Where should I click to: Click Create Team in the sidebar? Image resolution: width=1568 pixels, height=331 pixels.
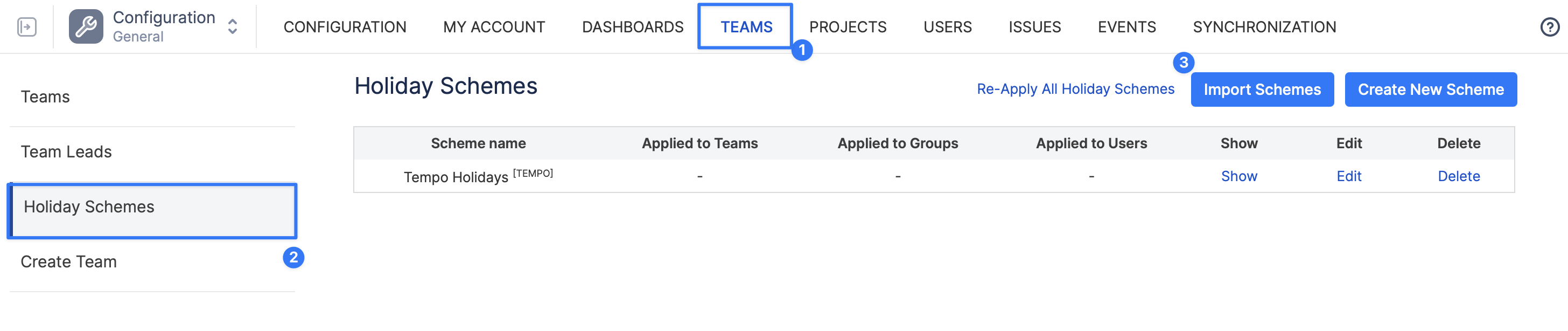(x=69, y=261)
